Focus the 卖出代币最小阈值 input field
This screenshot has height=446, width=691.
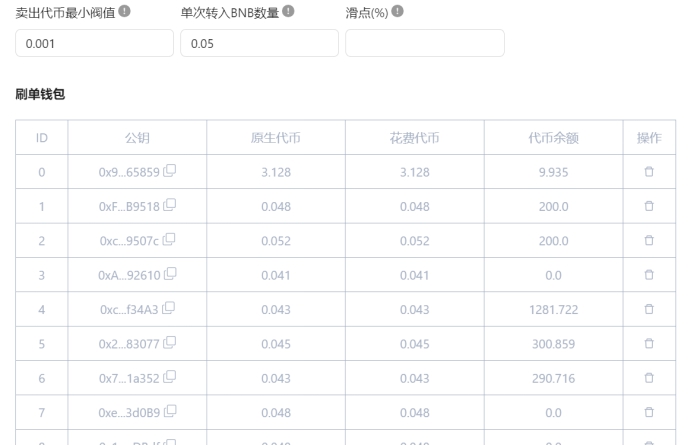pos(94,43)
